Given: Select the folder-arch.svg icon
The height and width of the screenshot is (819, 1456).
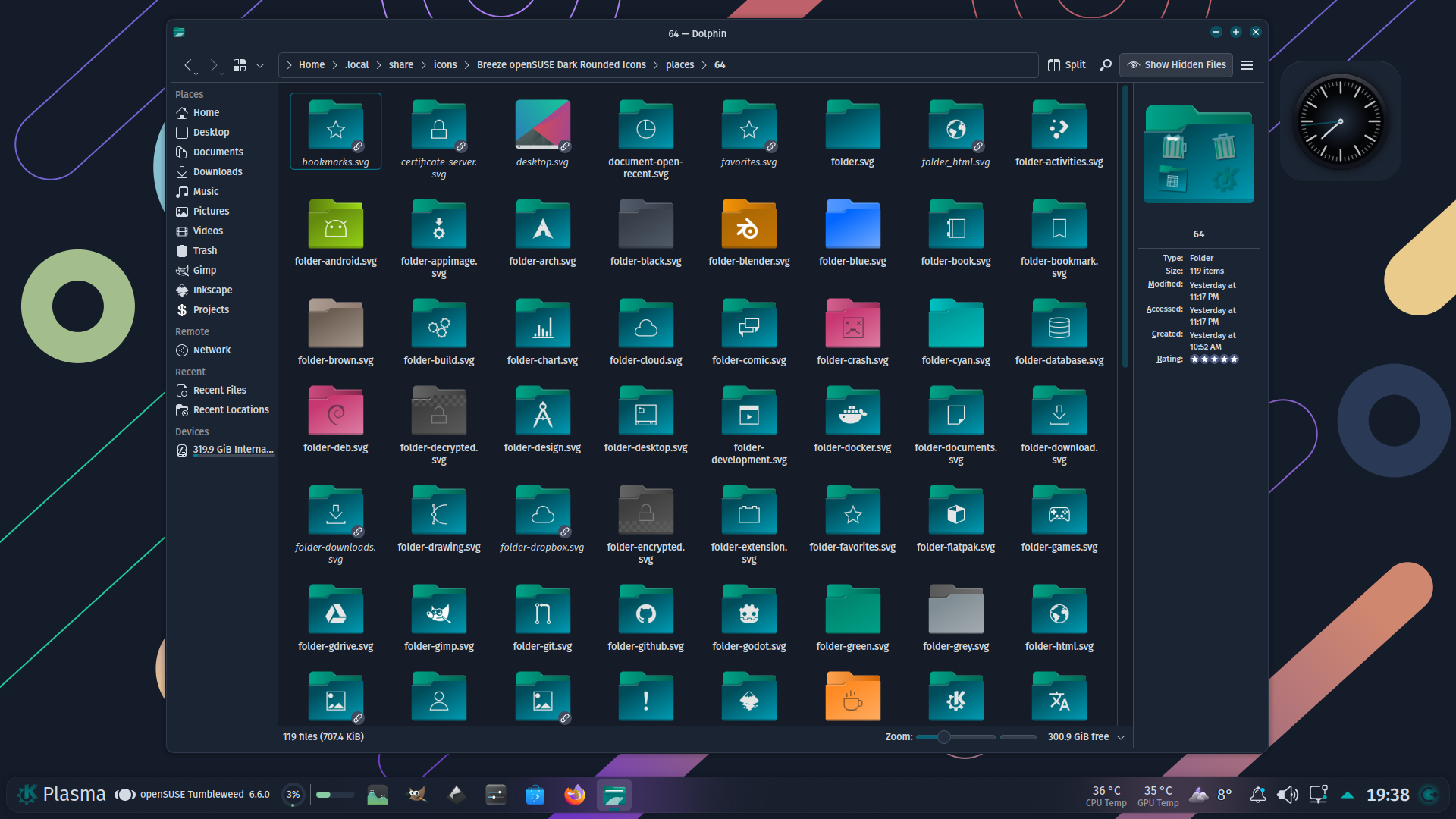Looking at the screenshot, I should coord(542,224).
